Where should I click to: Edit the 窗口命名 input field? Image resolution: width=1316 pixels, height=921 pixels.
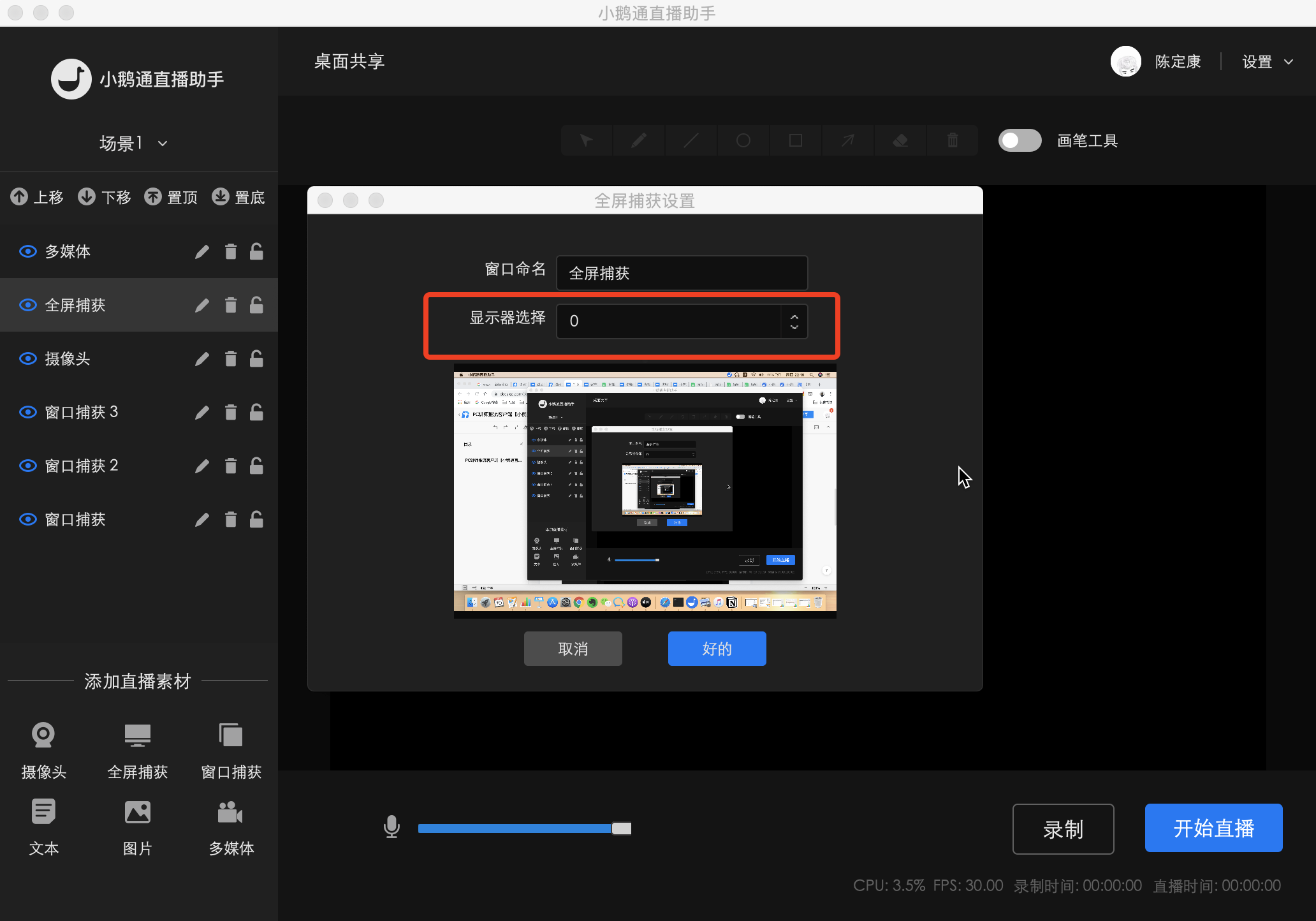pos(681,273)
